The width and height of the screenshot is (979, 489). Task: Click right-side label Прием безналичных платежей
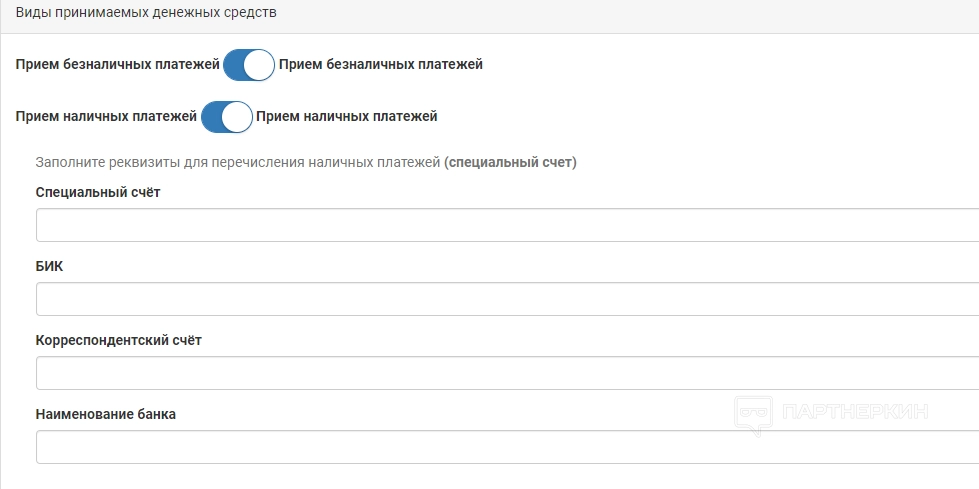coord(381,65)
